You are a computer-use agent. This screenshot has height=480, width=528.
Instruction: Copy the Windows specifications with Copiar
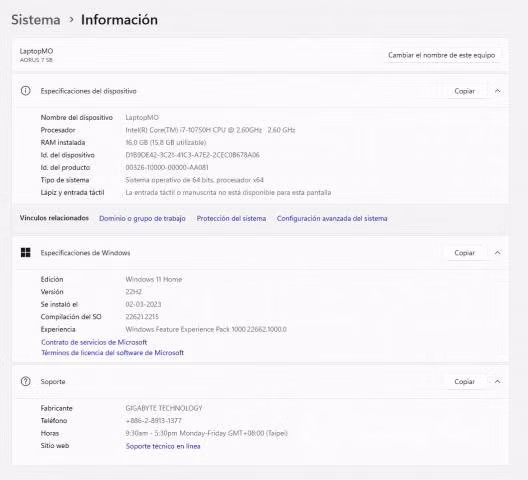click(x=465, y=253)
